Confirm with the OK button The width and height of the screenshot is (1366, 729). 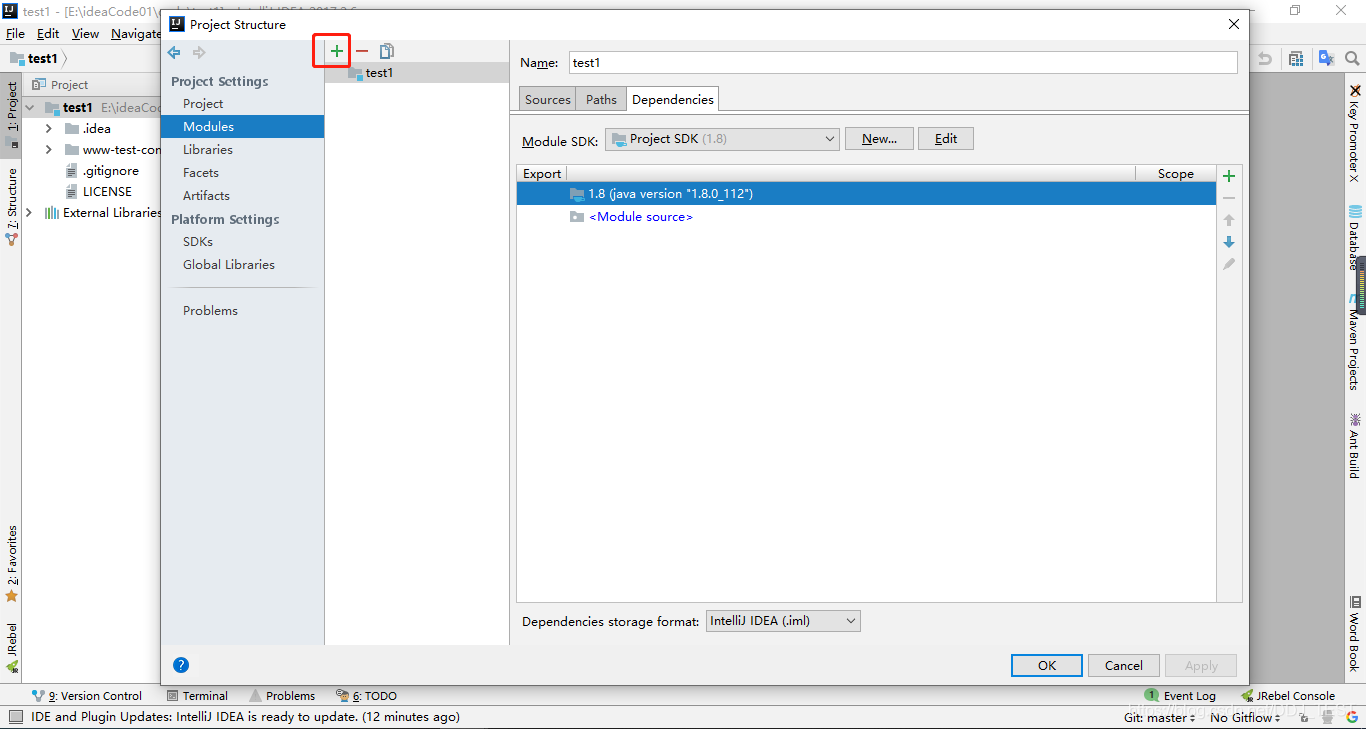tap(1047, 666)
